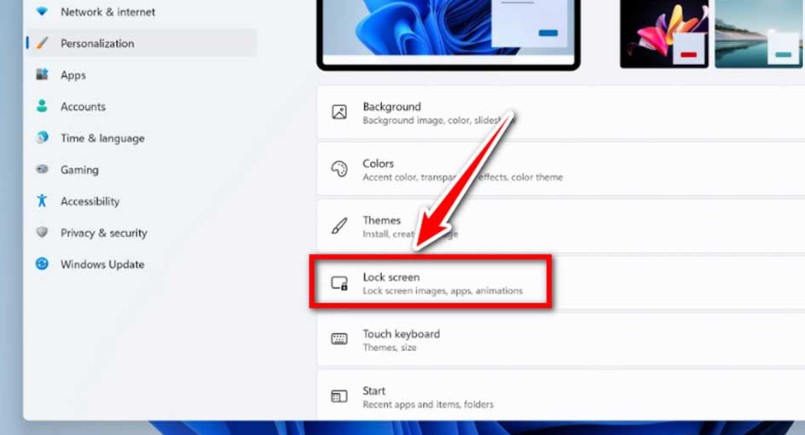This screenshot has height=435, width=805.
Task: Click the Windows Update circular arrows icon
Action: coord(42,264)
